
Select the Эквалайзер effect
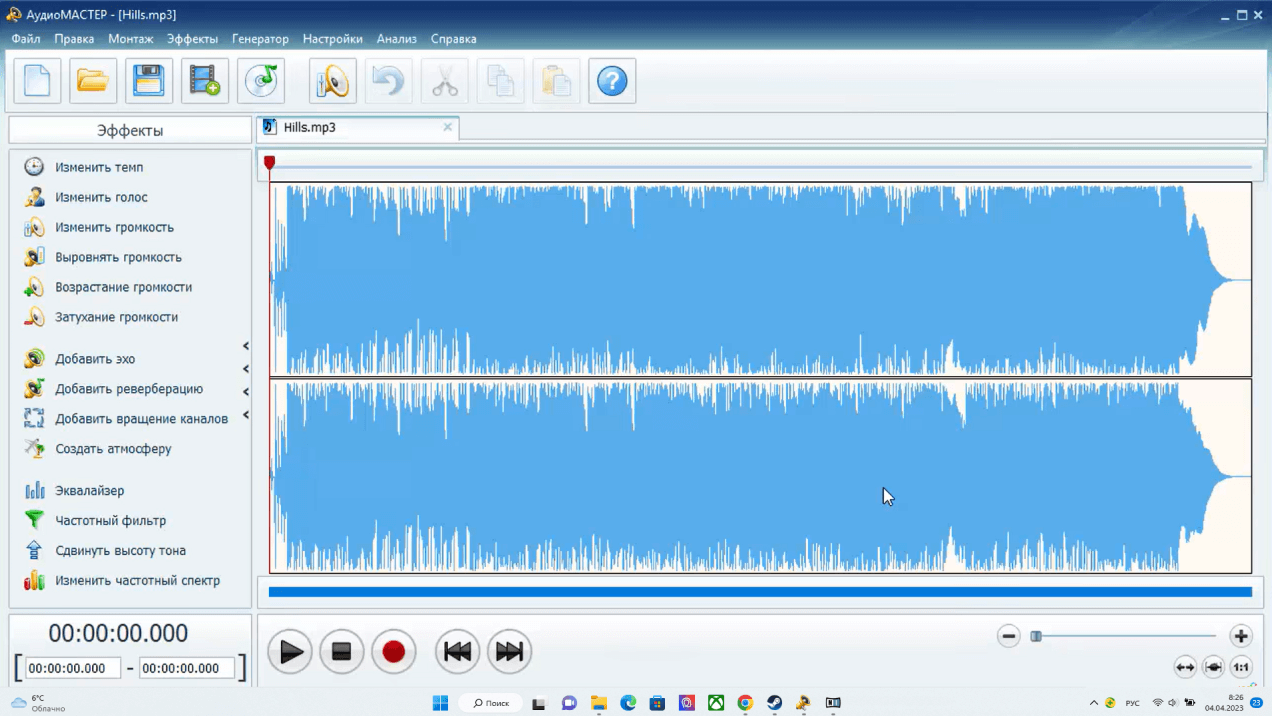[x=90, y=491]
